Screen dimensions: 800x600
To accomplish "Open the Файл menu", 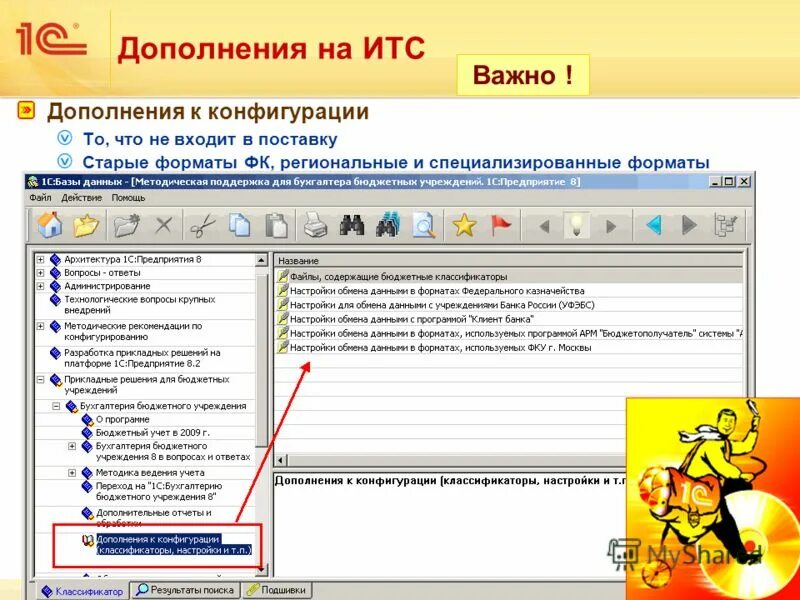I will [x=40, y=198].
